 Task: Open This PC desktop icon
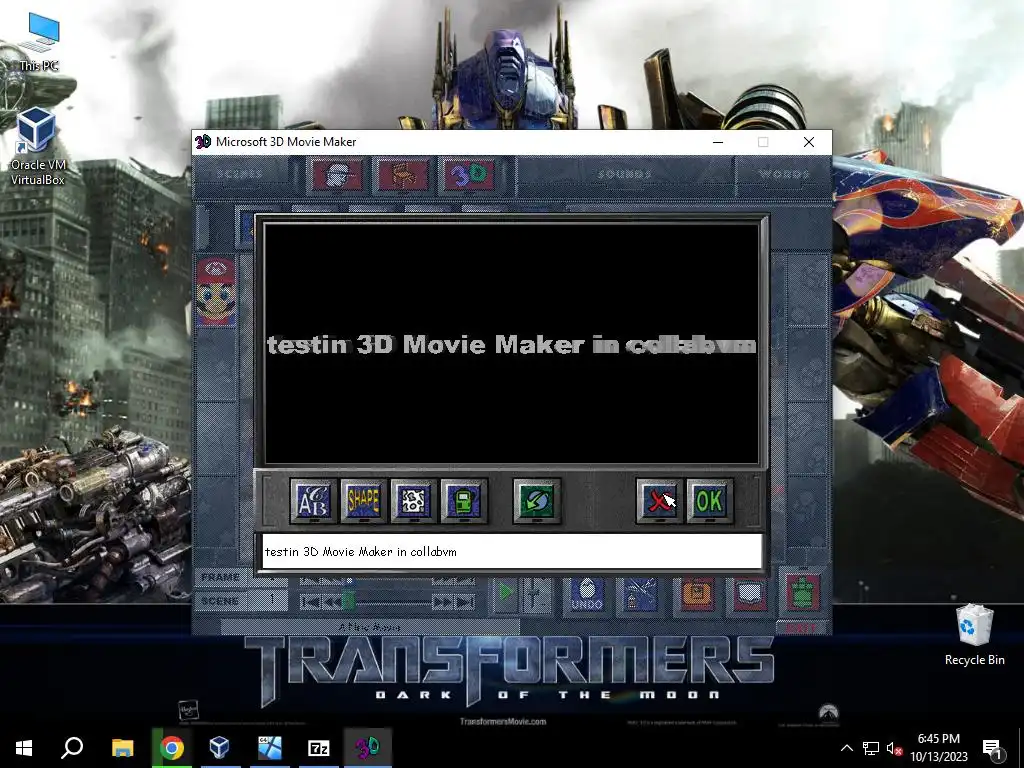tap(39, 41)
